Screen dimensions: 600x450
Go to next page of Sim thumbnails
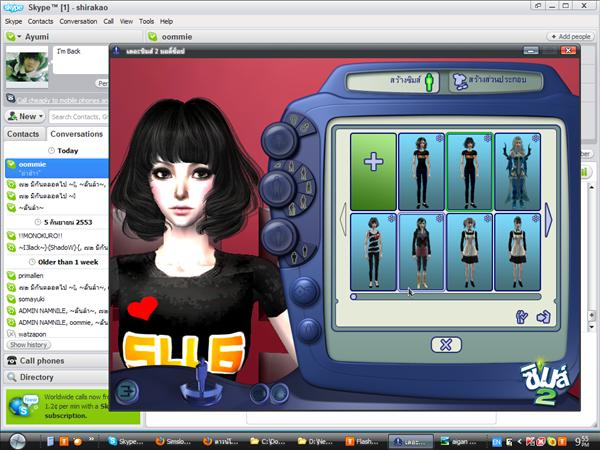pyautogui.click(x=548, y=219)
